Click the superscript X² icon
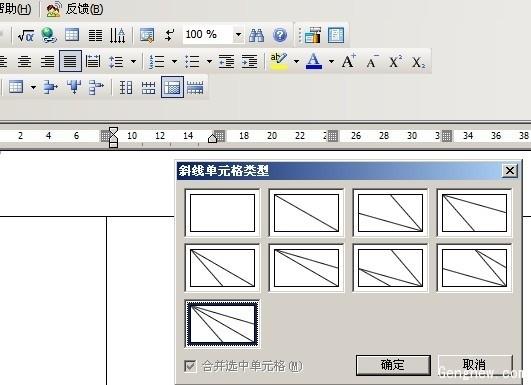This screenshot has height=385, width=531. click(x=395, y=62)
